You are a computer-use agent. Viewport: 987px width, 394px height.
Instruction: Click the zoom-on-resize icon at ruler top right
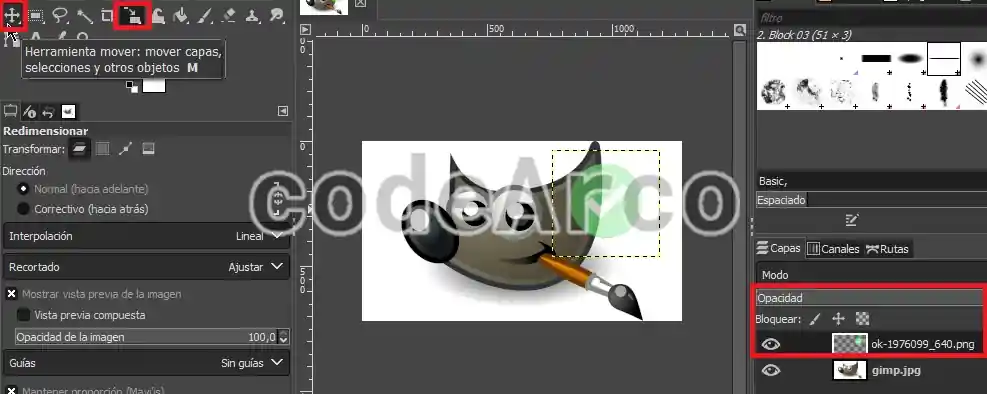pyautogui.click(x=740, y=29)
